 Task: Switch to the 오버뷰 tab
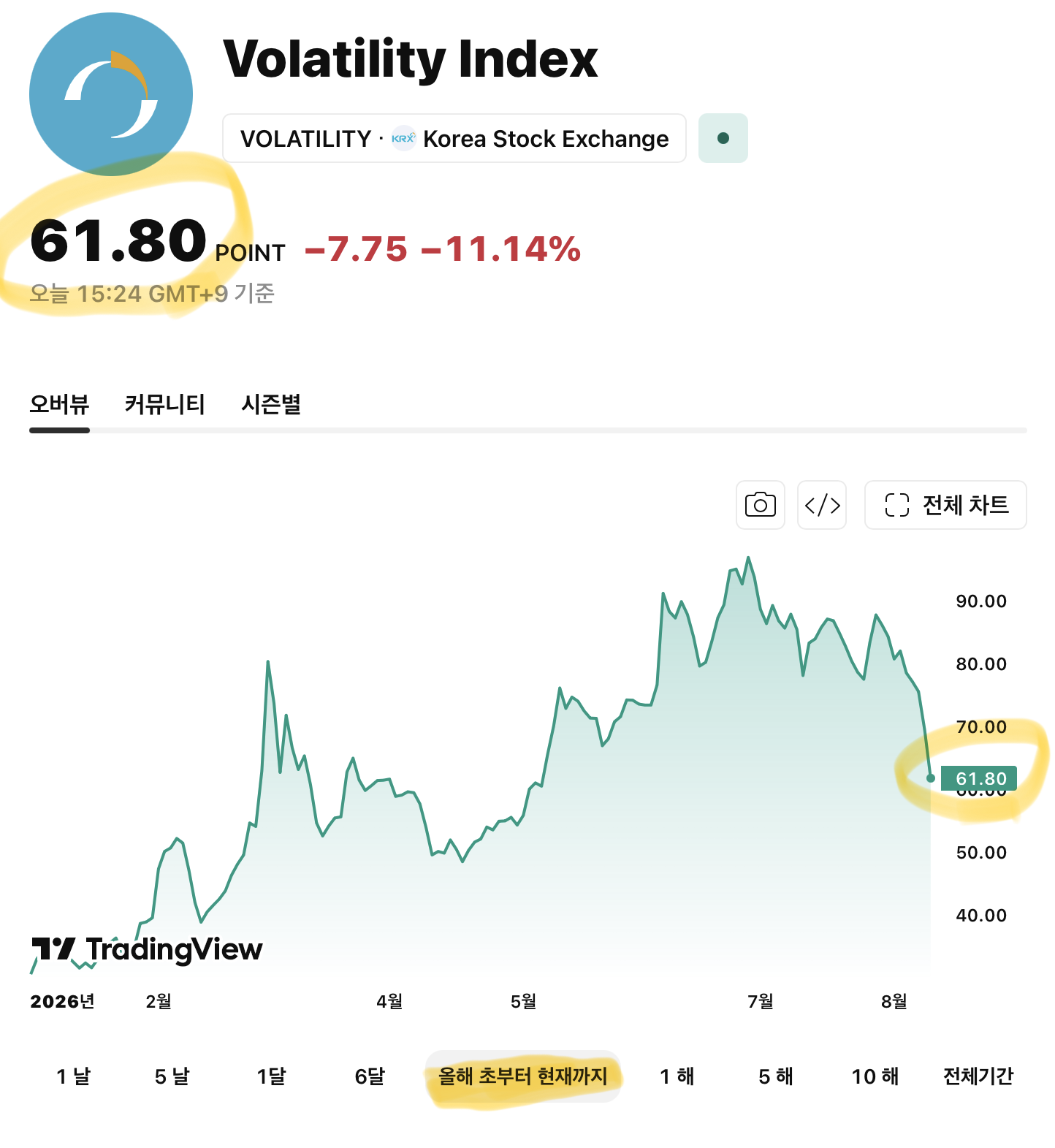(x=59, y=404)
